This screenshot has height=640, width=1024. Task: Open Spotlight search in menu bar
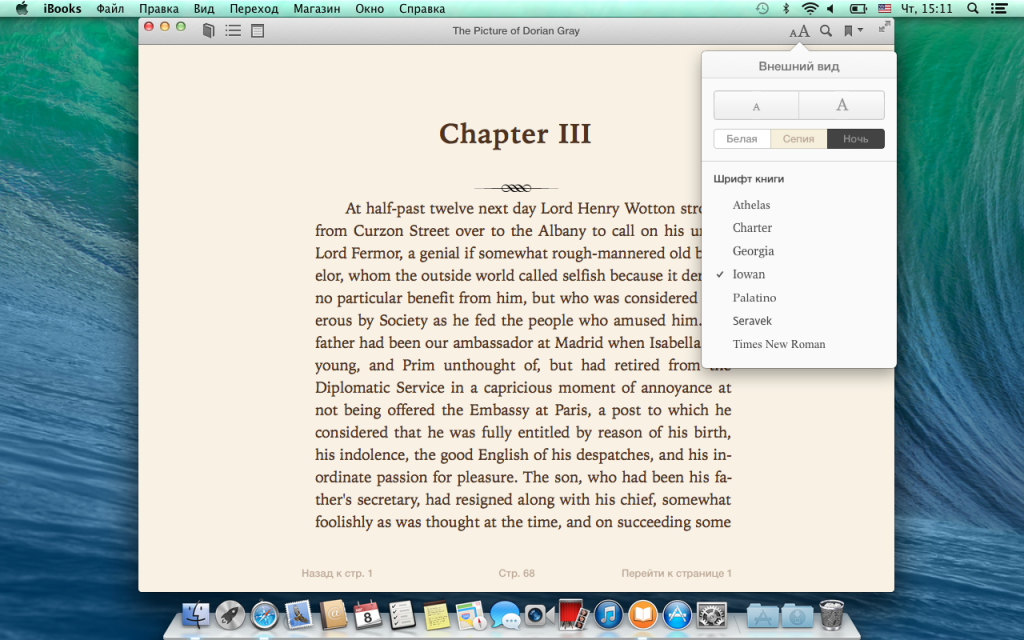pyautogui.click(x=972, y=8)
